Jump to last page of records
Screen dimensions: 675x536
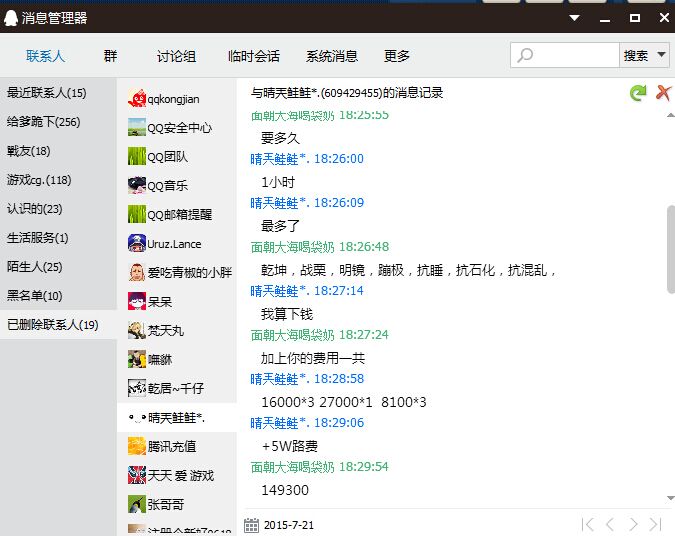(x=656, y=525)
